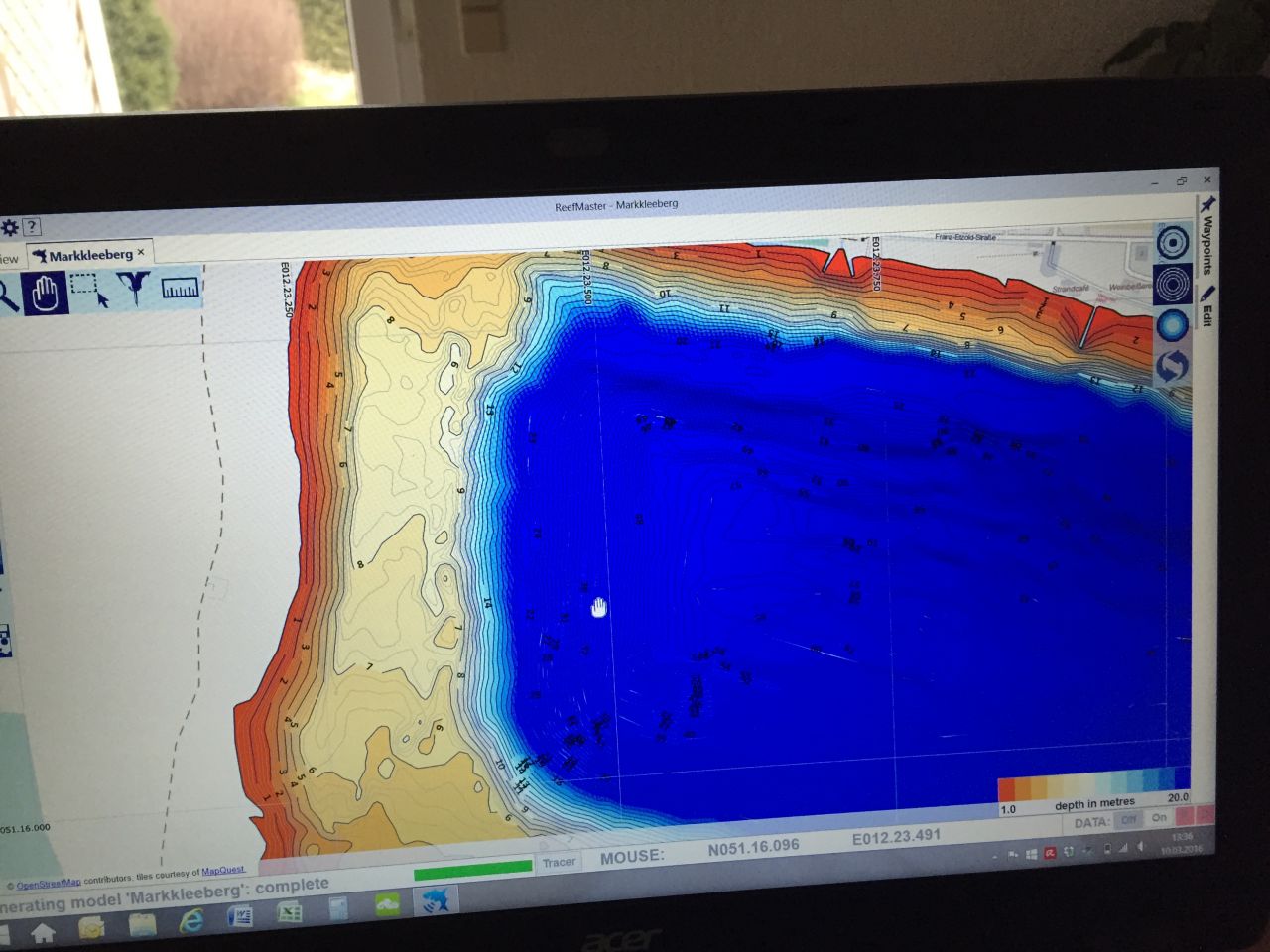Choose the rectangle selection tool

point(89,291)
